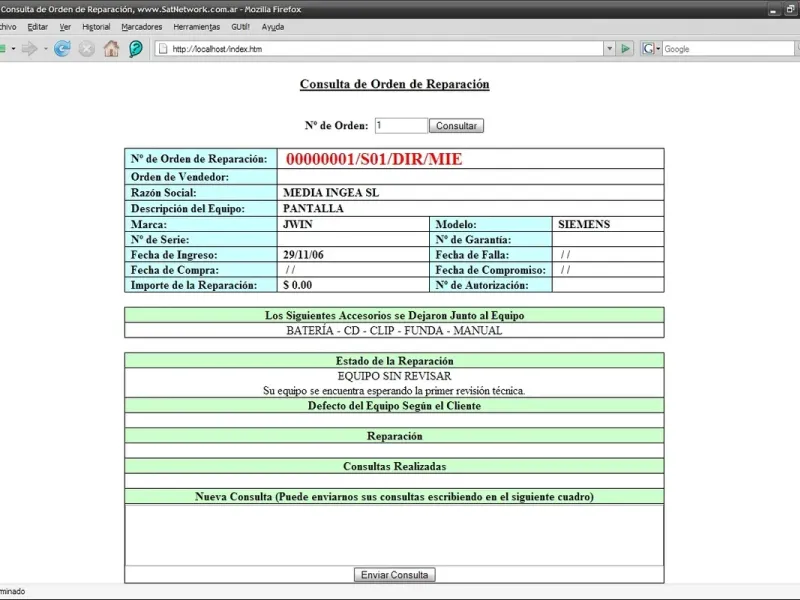Click the sentence "Su equipo se encuentra esperando…"
Screen dimensions: 800x600
pyautogui.click(x=394, y=391)
